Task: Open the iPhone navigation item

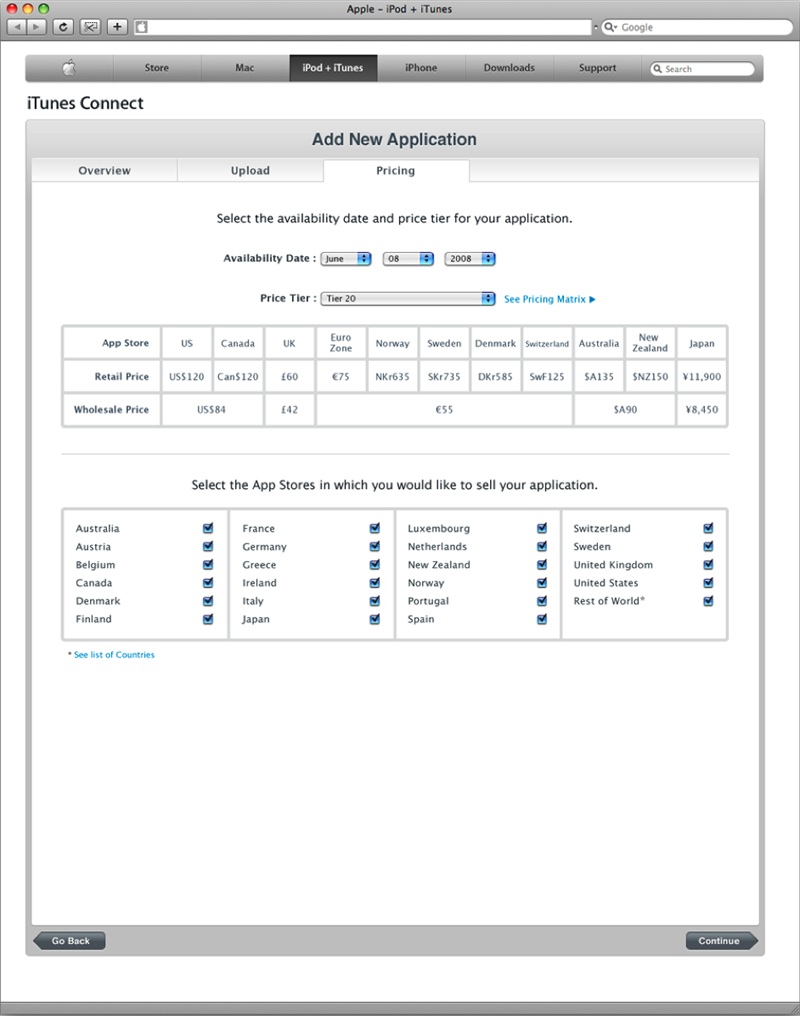Action: [x=421, y=67]
